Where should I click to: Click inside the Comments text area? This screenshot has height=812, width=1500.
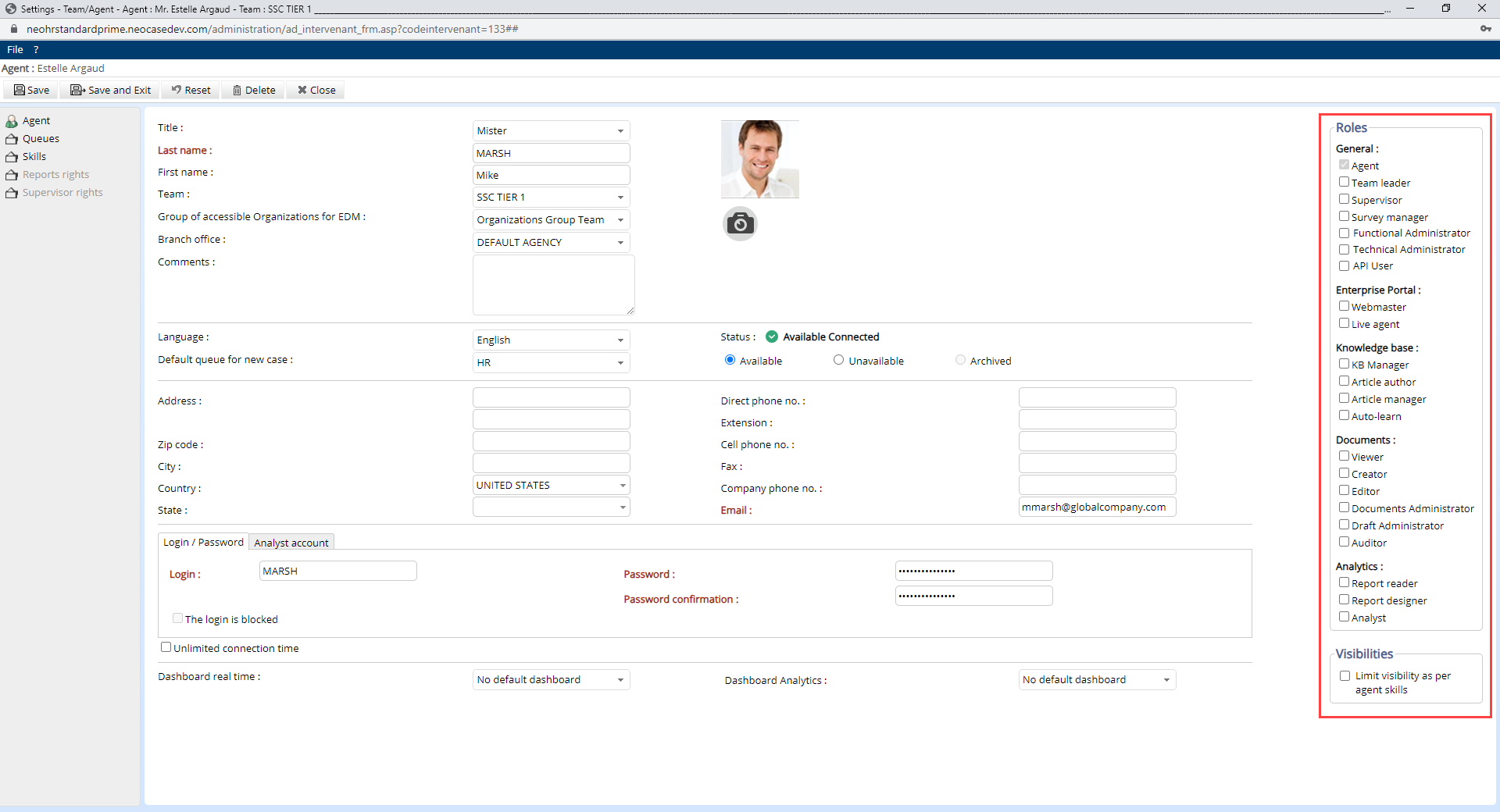552,285
